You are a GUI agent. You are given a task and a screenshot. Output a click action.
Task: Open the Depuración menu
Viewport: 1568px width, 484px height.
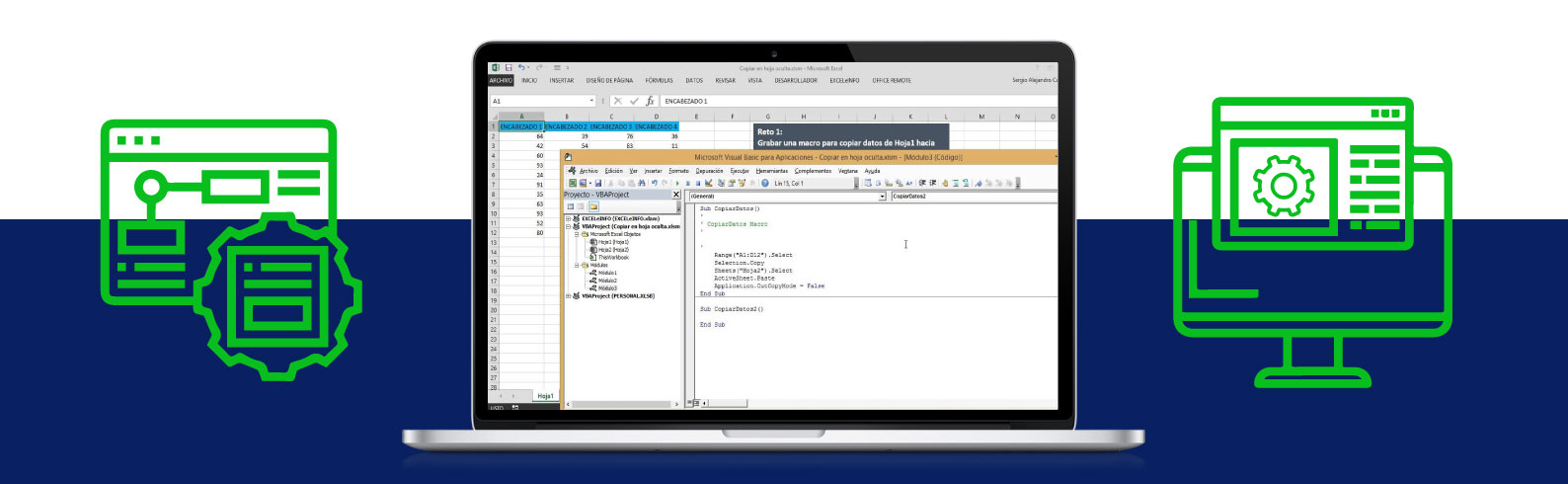pyautogui.click(x=709, y=171)
